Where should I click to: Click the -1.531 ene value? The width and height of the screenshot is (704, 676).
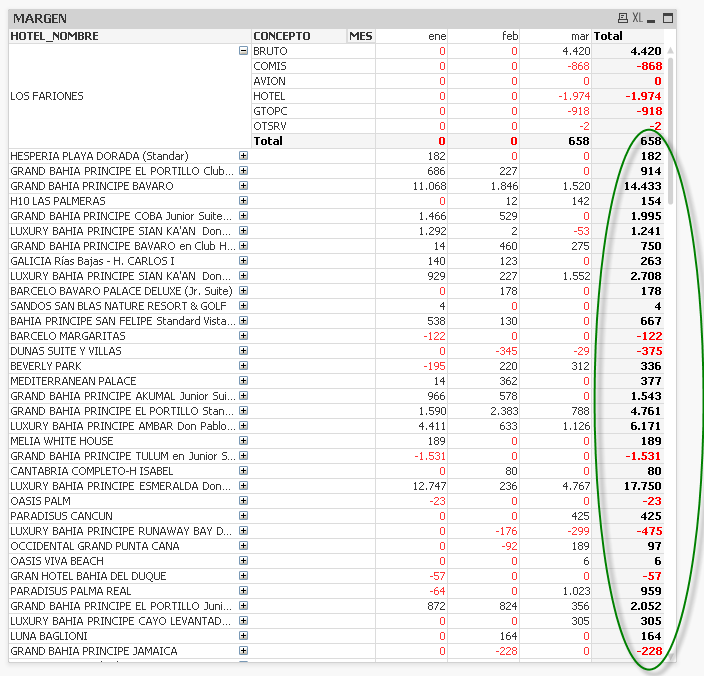tap(430, 456)
